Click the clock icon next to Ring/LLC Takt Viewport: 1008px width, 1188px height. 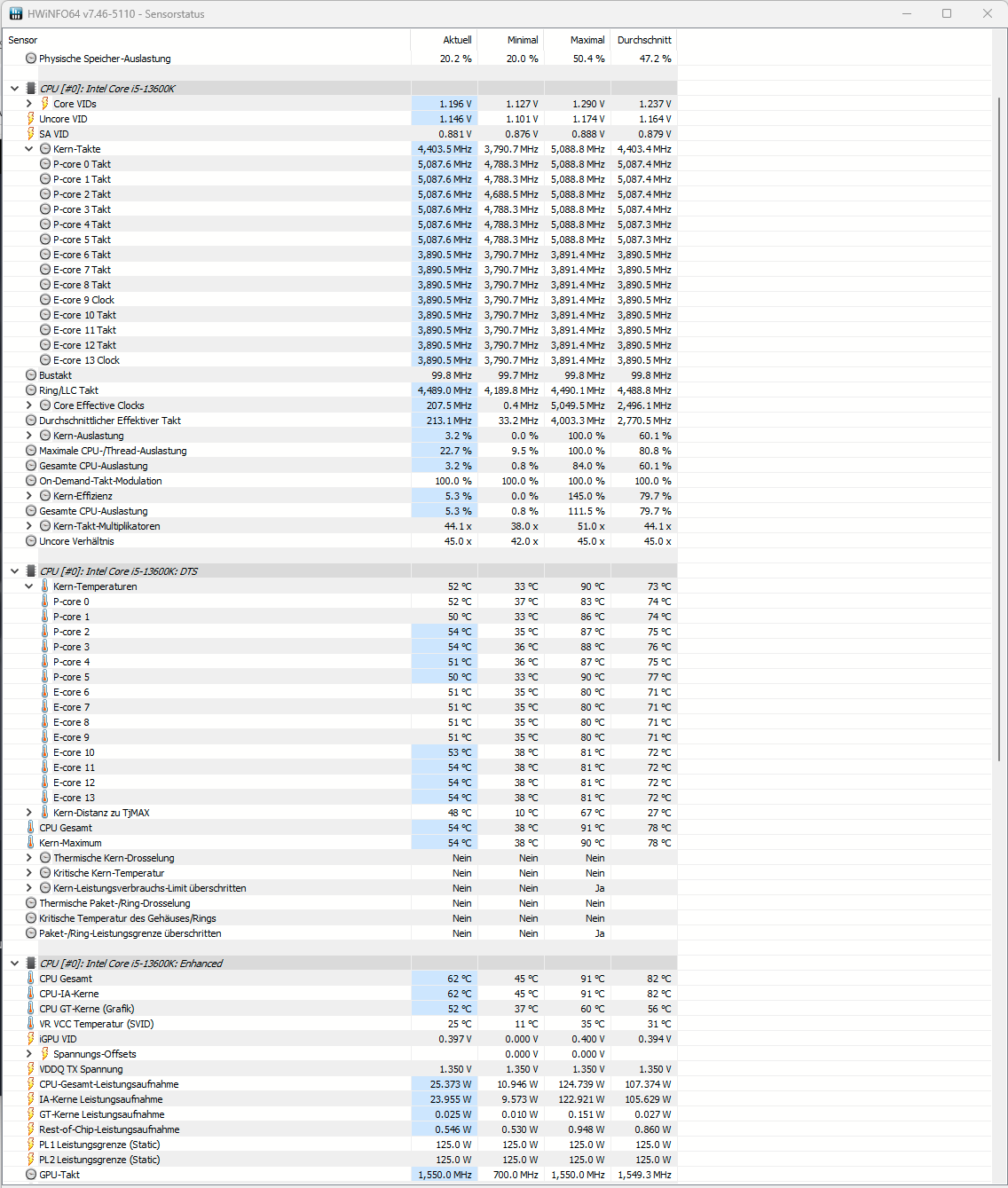(x=31, y=390)
